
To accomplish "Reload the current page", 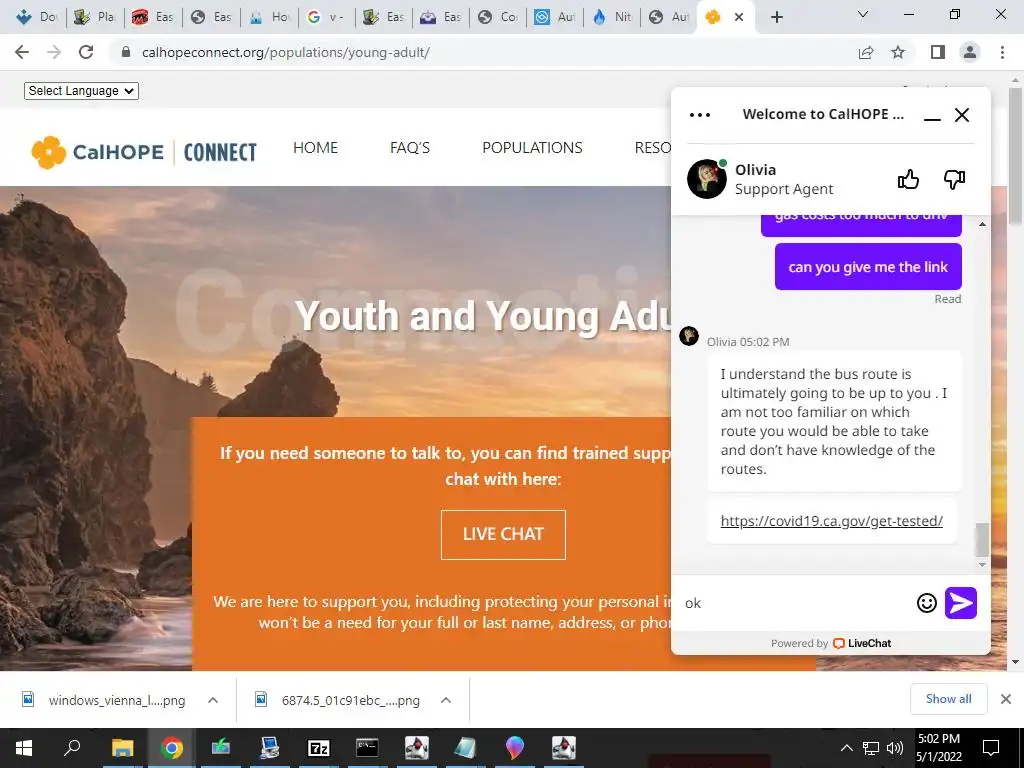I will (86, 52).
